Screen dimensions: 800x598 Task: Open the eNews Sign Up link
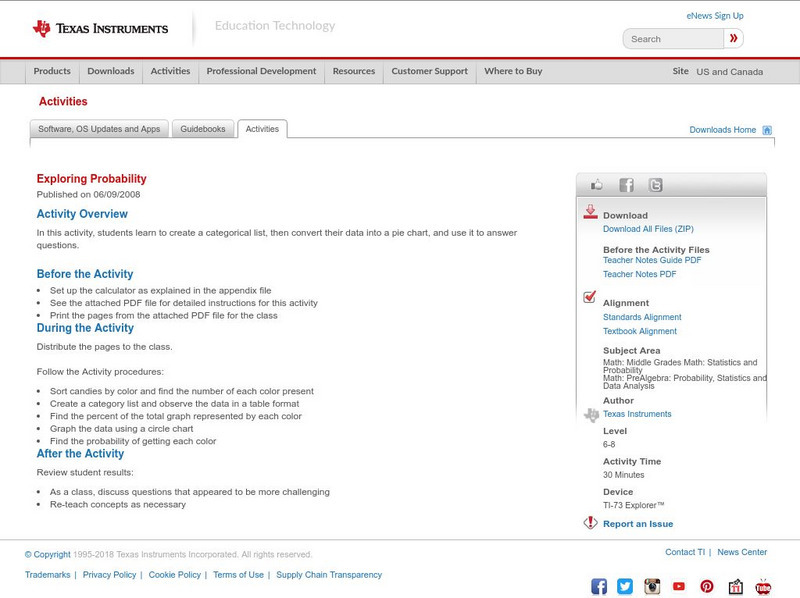coord(715,16)
